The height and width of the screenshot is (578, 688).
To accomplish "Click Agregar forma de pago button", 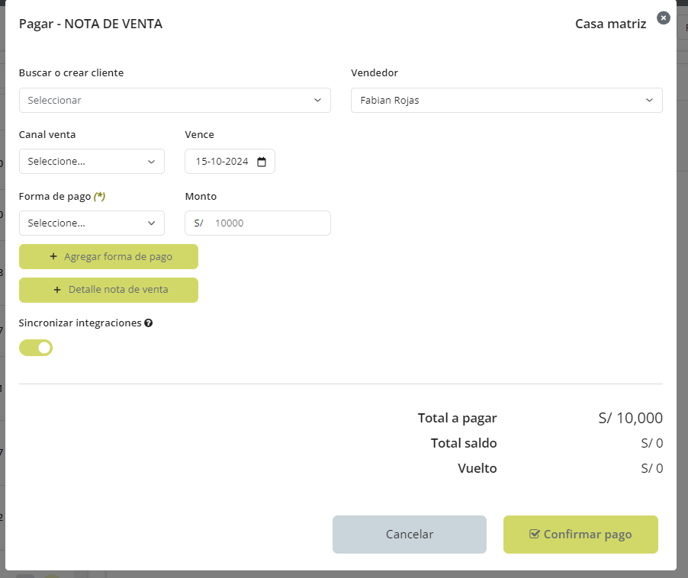I will pos(108,256).
